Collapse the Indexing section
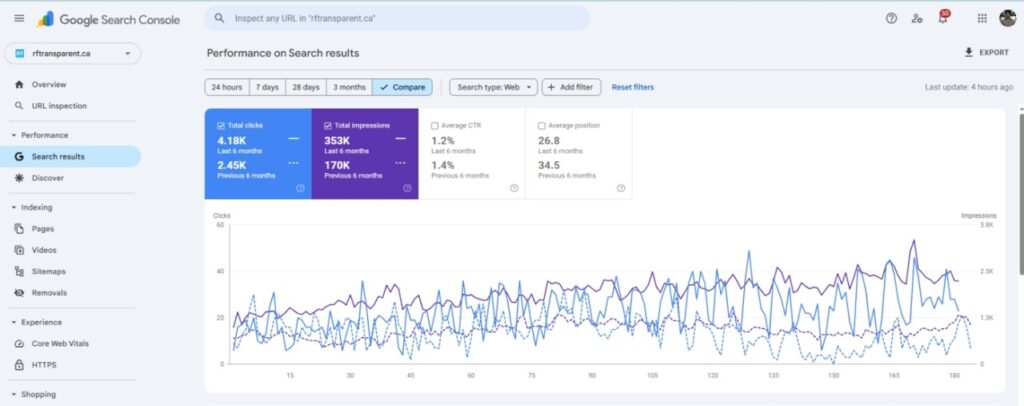The width and height of the screenshot is (1024, 406). (14, 207)
